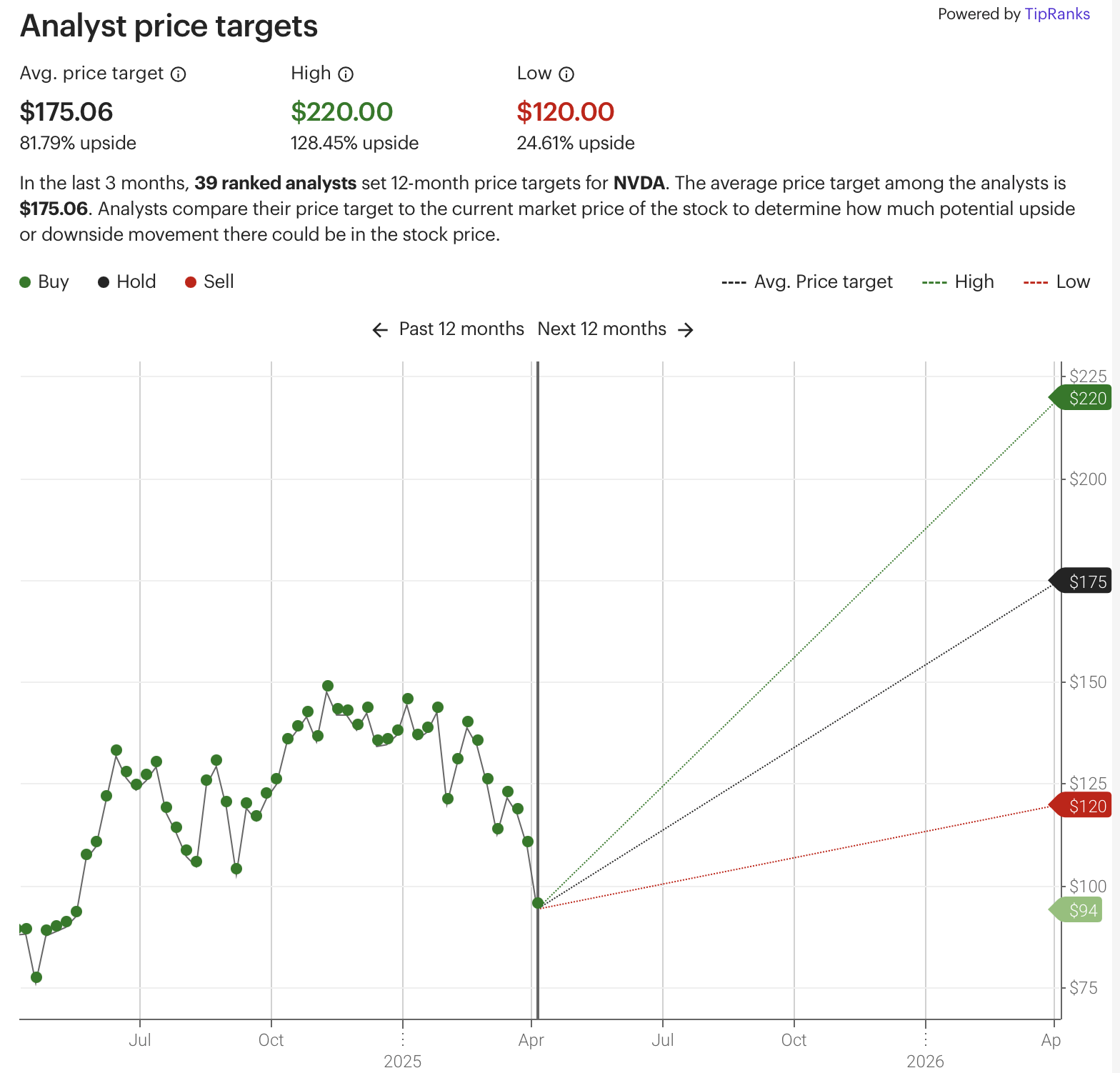Image resolution: width=1120 pixels, height=1073 pixels.
Task: Toggle the Low dotted line legend entry
Action: tap(1057, 281)
